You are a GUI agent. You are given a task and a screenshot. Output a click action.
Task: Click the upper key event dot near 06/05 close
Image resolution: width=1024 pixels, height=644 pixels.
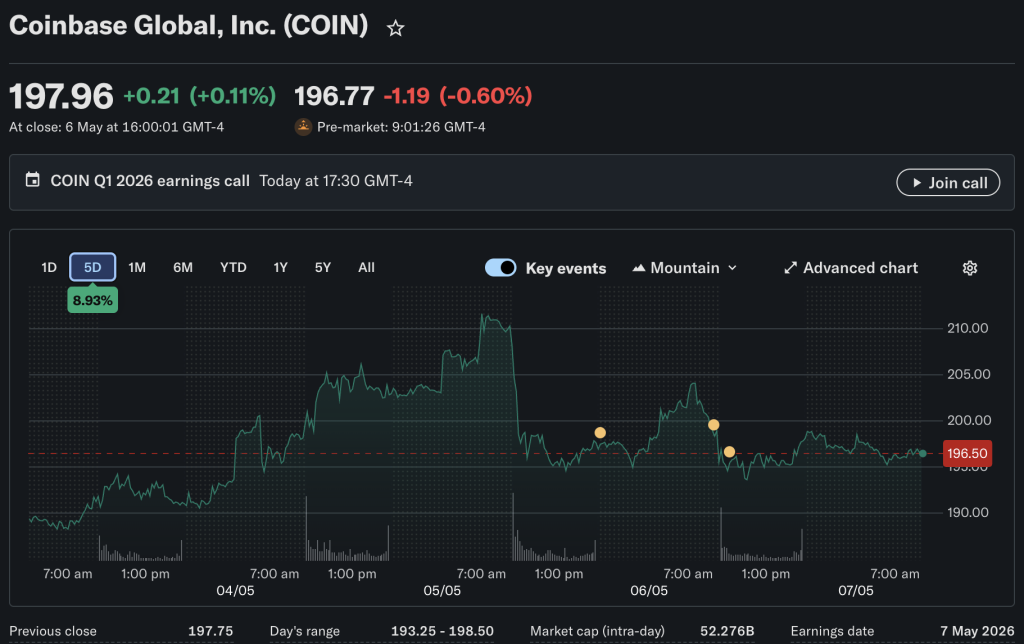714,425
